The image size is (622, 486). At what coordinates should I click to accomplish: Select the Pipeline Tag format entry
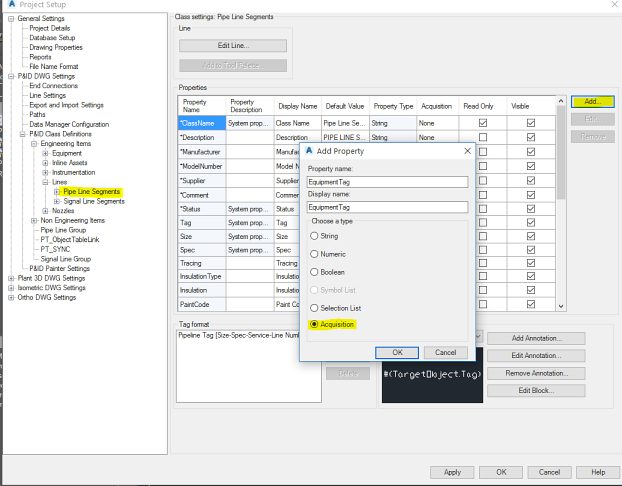238,336
